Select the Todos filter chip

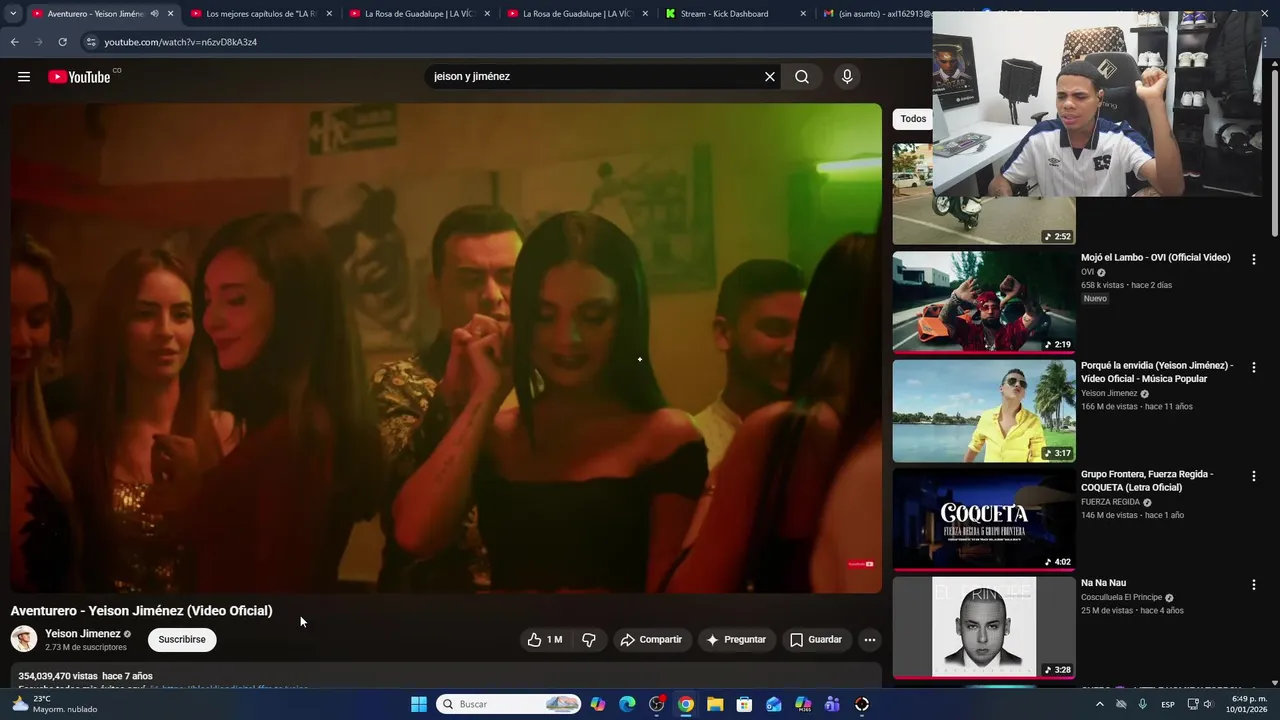click(913, 119)
